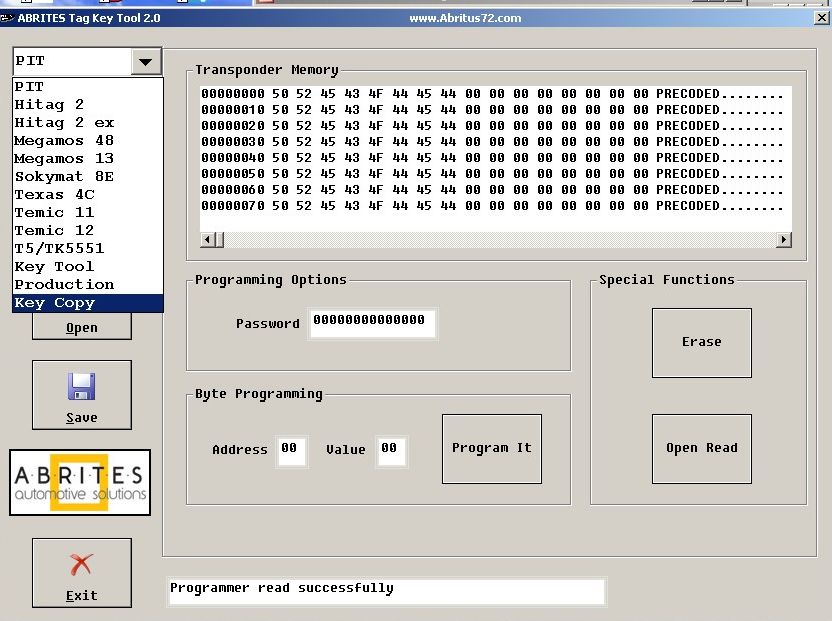Select the highlighted Key Copy option
832x621 pixels.
[x=88, y=303]
